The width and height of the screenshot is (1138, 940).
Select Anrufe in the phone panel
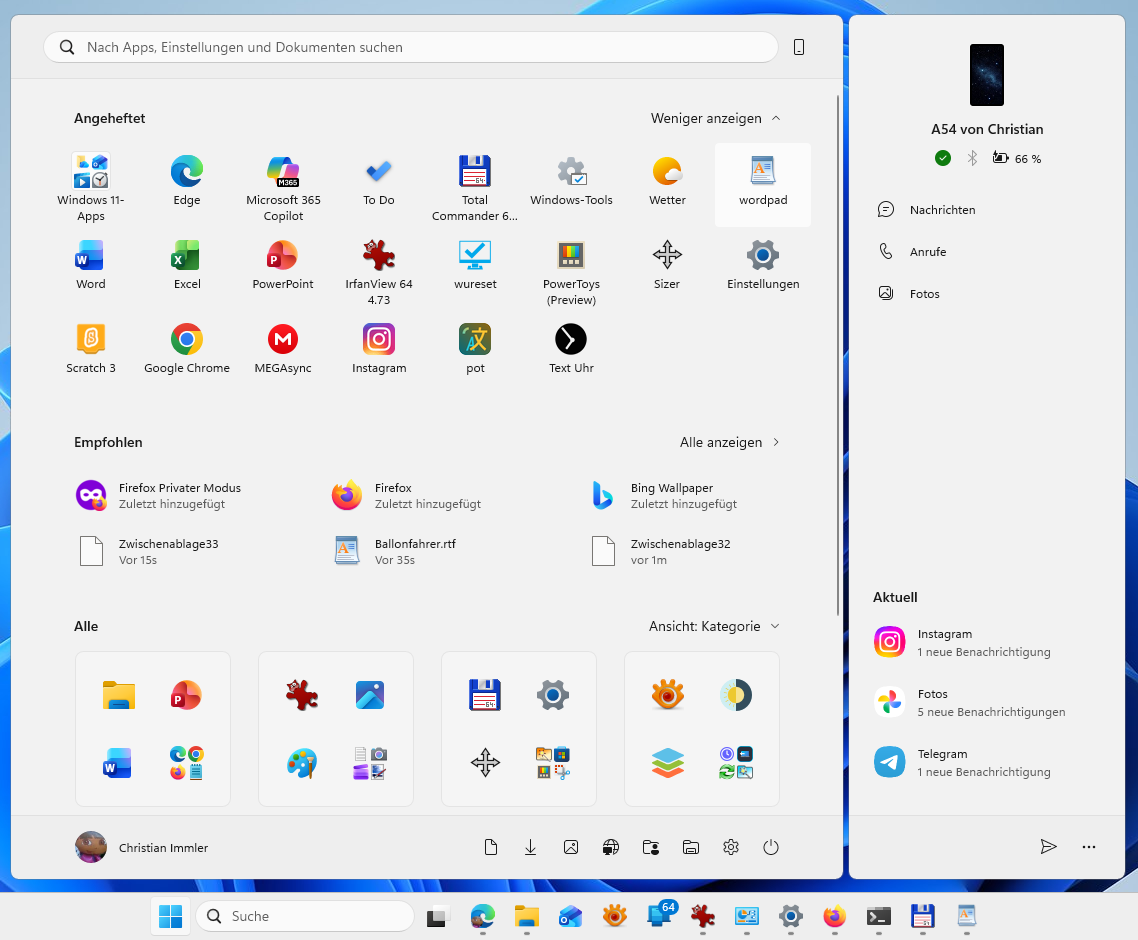(x=927, y=252)
